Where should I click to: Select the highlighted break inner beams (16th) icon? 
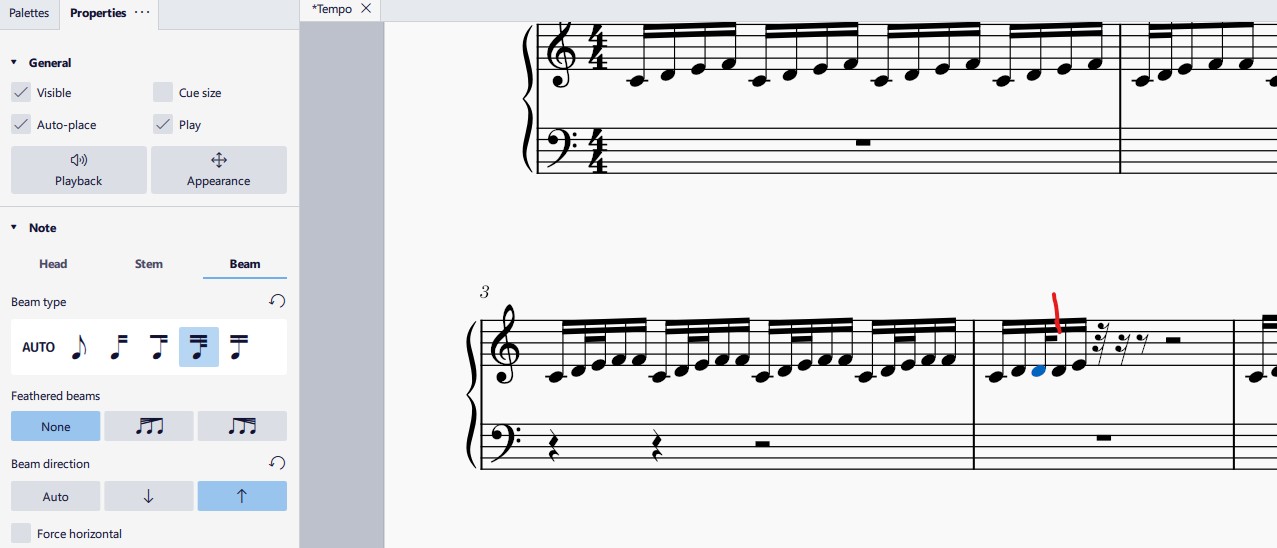[199, 347]
